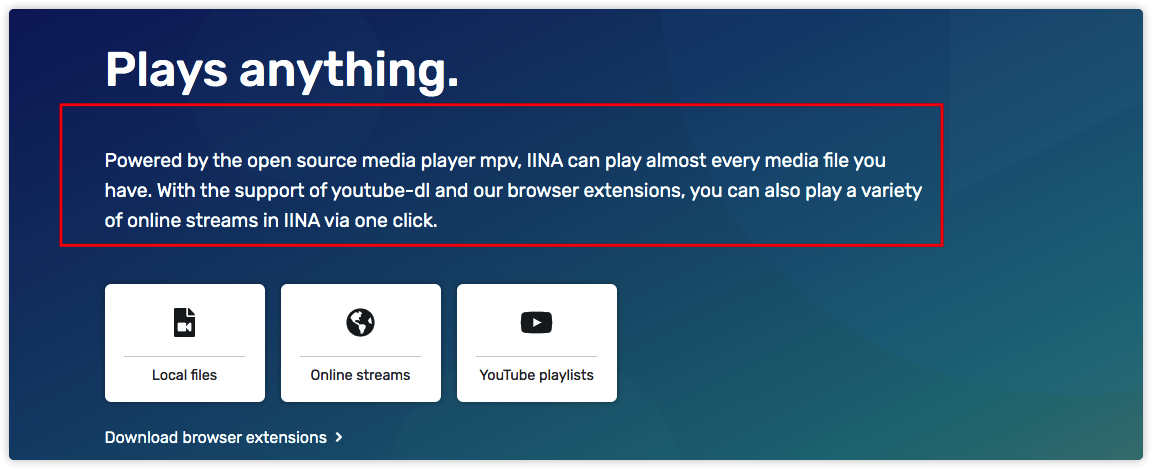Click the local video file icon
The height and width of the screenshot is (469, 1152).
pos(184,322)
